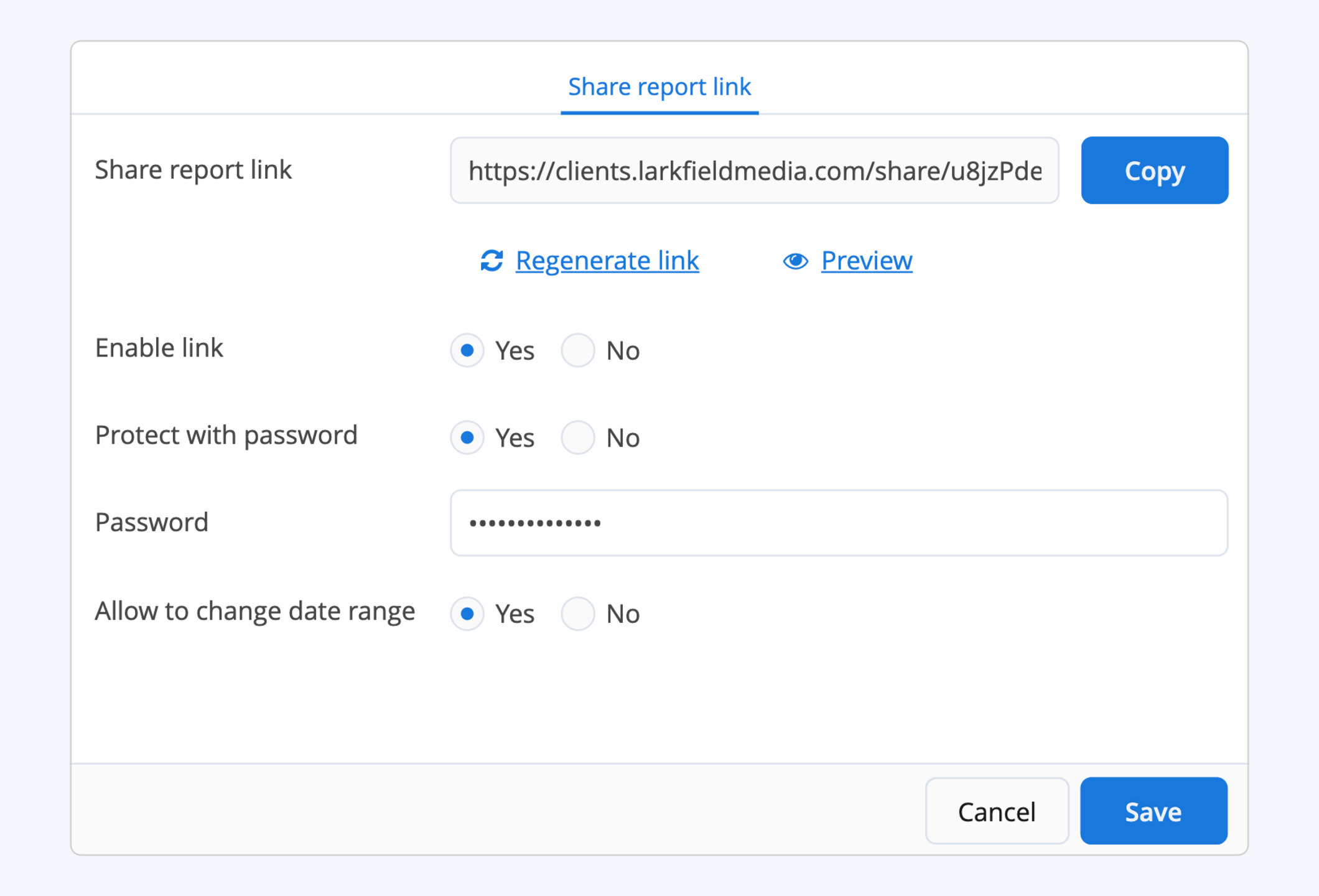Save the share link settings

pyautogui.click(x=1154, y=811)
